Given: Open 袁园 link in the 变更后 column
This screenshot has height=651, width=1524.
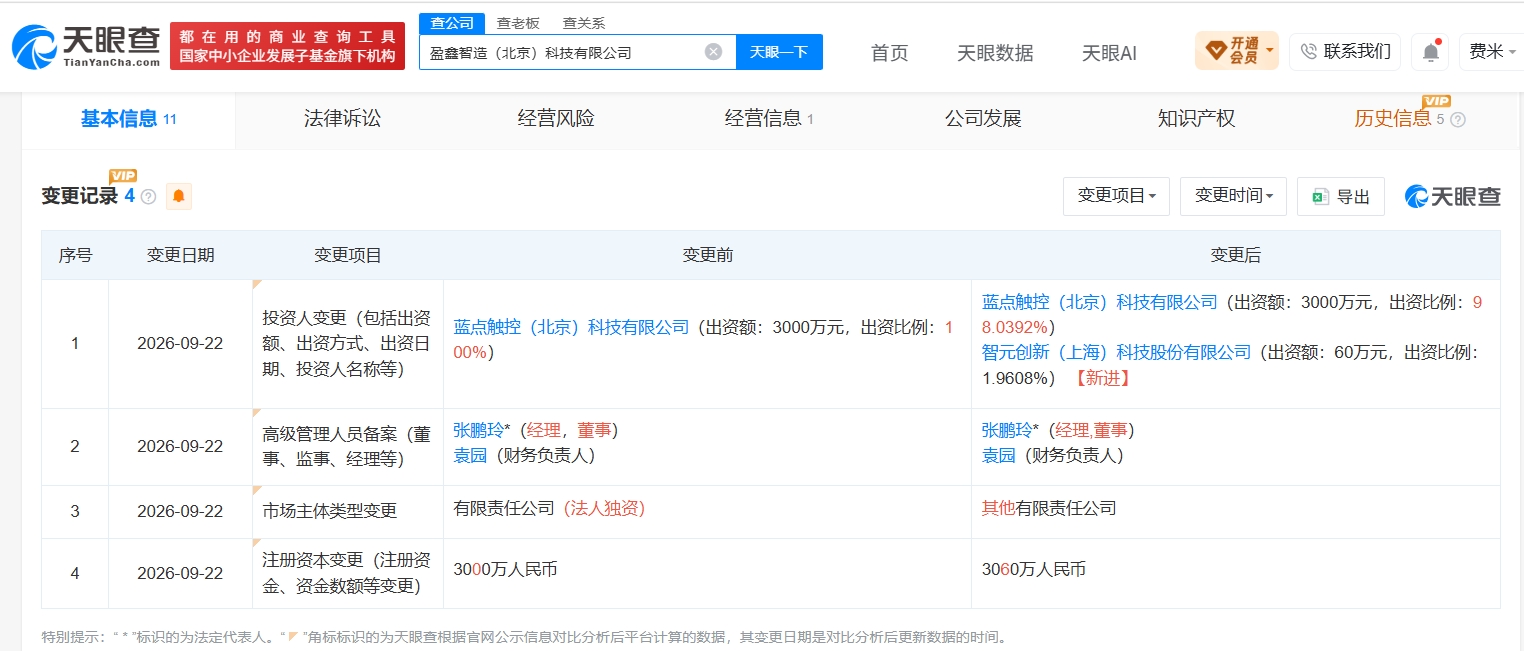Looking at the screenshot, I should [998, 455].
